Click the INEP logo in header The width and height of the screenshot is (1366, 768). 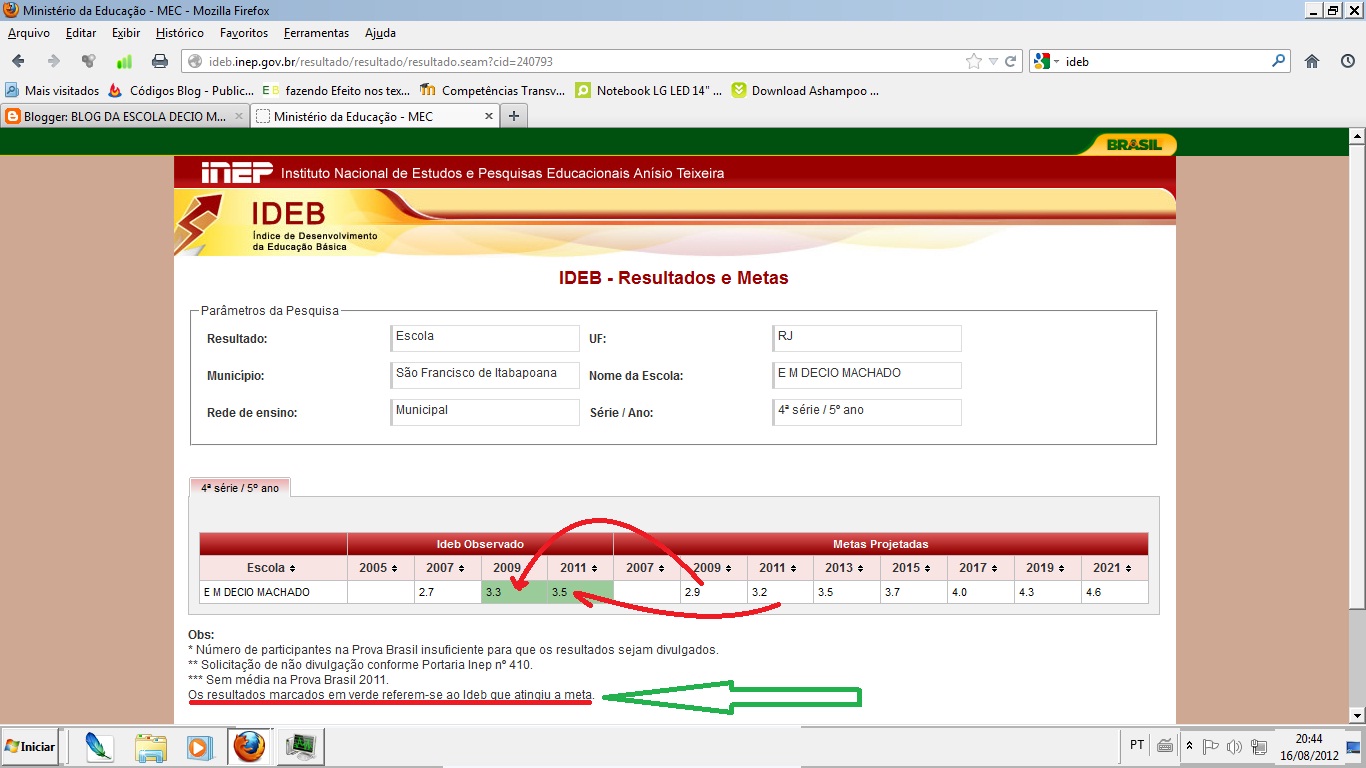tap(237, 172)
